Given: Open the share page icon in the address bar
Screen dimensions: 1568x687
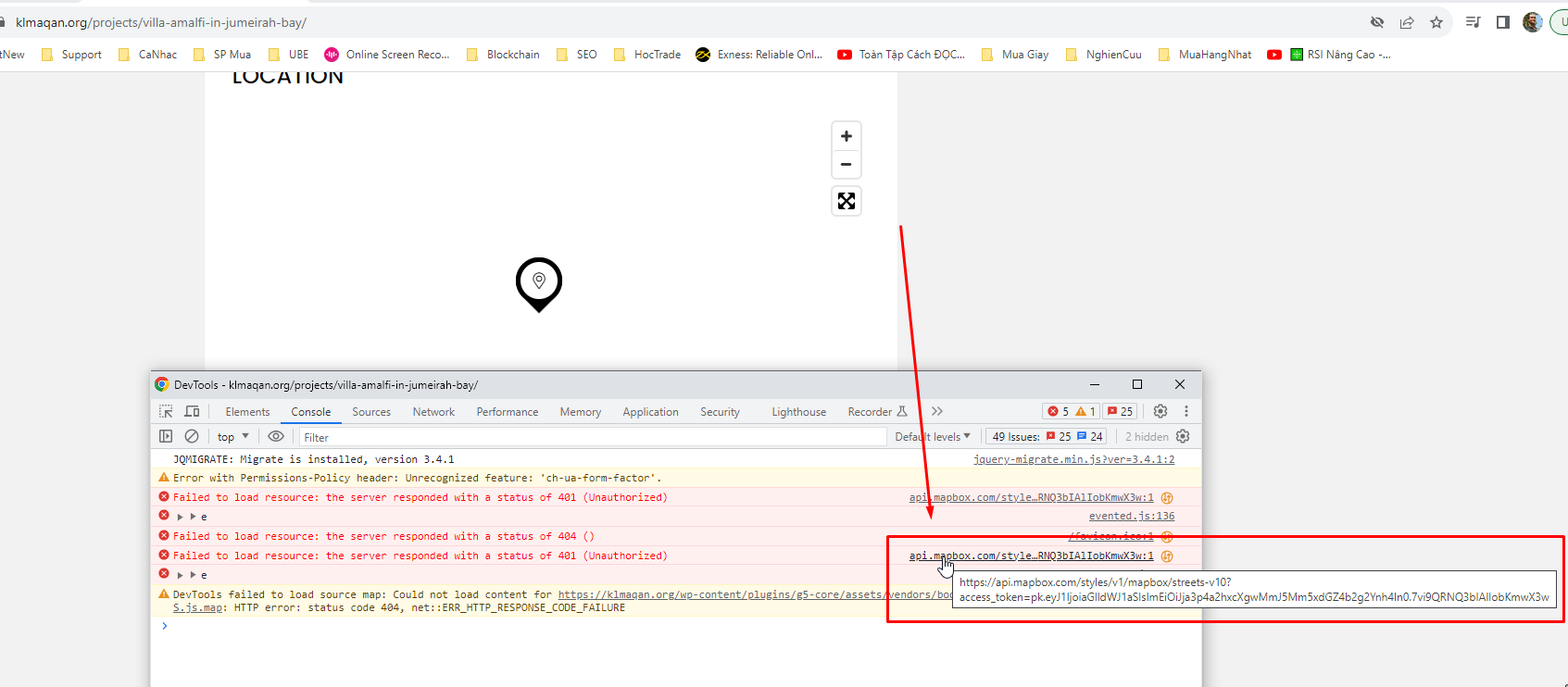Looking at the screenshot, I should [1407, 22].
